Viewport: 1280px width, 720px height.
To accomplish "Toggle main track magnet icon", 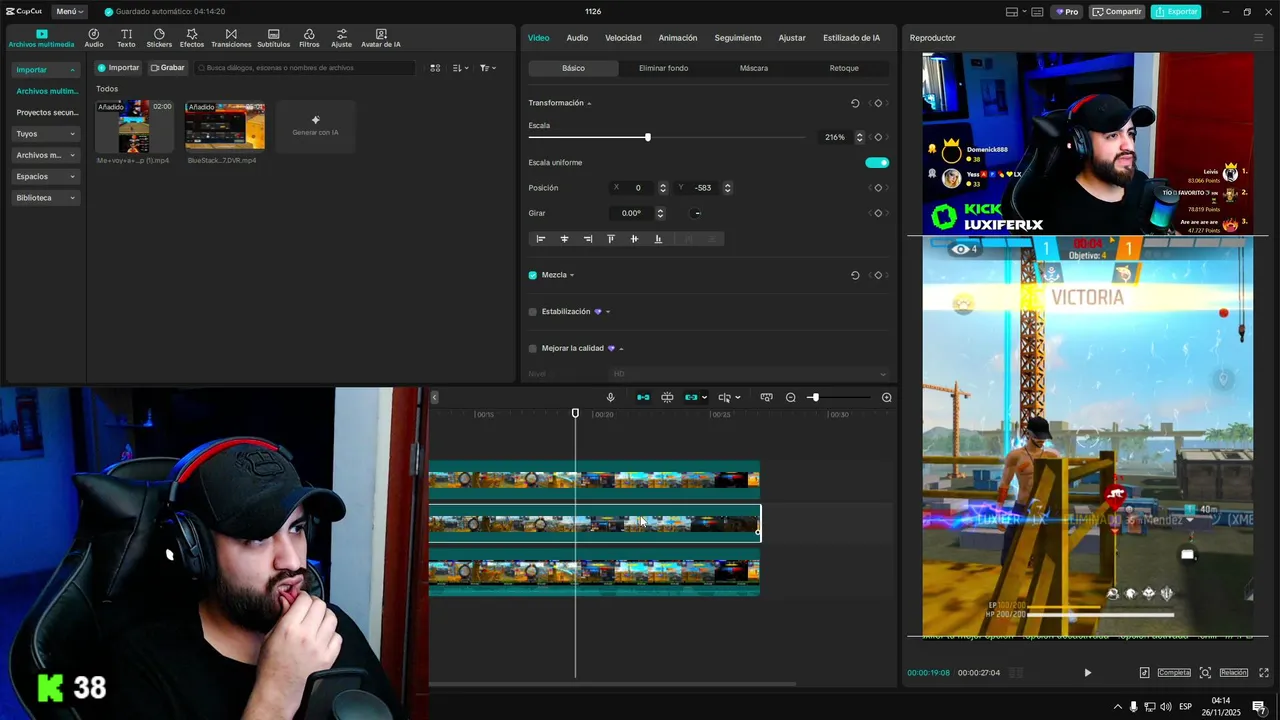I will click(643, 397).
